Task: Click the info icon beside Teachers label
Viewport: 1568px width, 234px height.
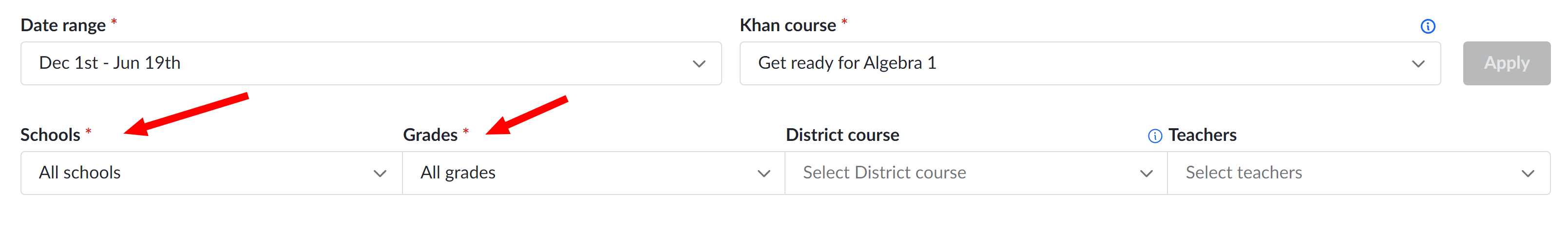Action: [1155, 136]
